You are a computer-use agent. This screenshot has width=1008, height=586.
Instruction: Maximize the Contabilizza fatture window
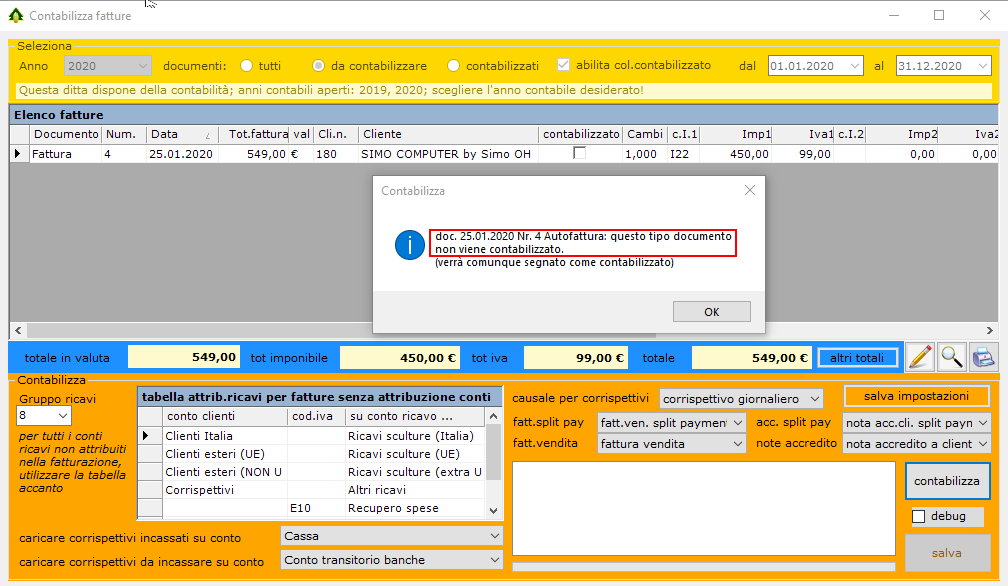(939, 15)
